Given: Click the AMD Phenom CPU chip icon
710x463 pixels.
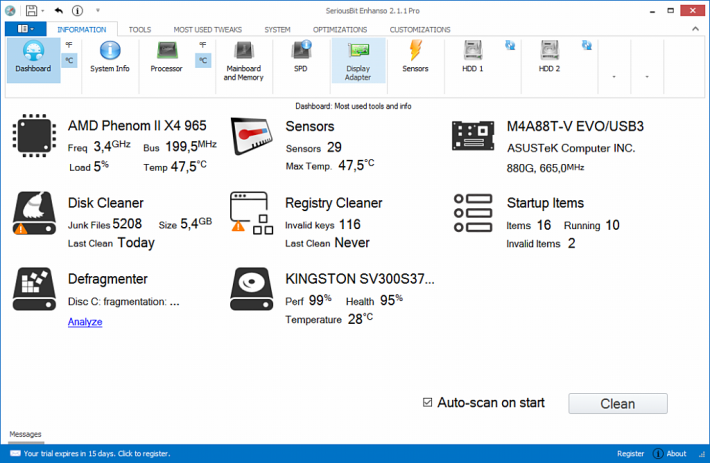Looking at the screenshot, I should 34,135.
